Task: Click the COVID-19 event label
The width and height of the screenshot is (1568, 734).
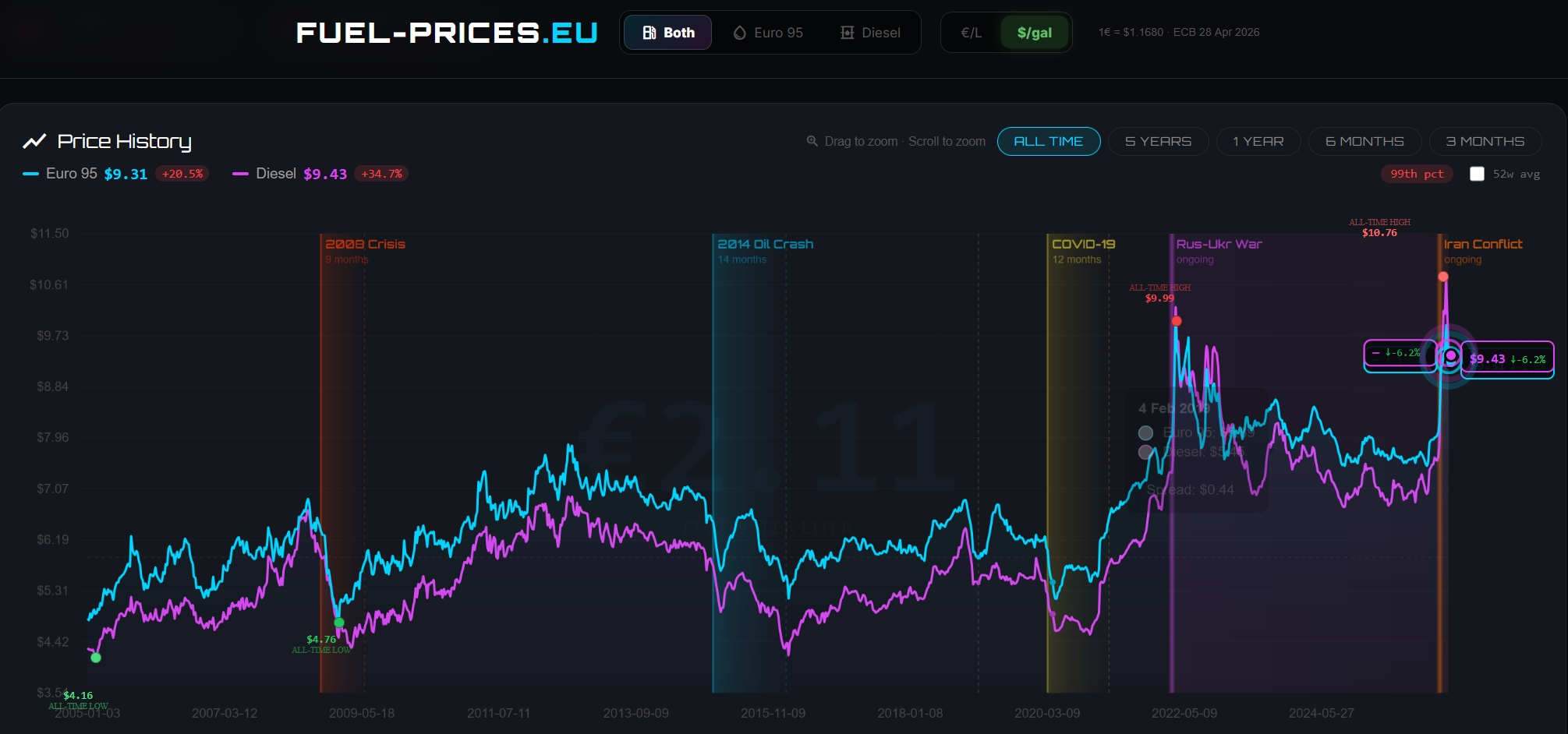Action: click(x=1084, y=244)
